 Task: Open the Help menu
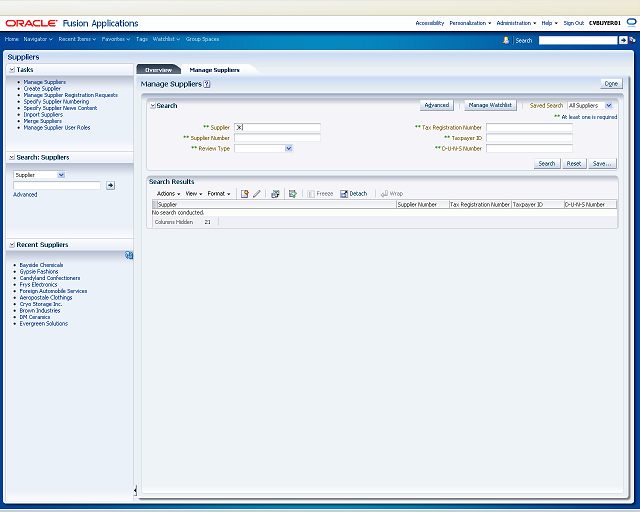[549, 23]
